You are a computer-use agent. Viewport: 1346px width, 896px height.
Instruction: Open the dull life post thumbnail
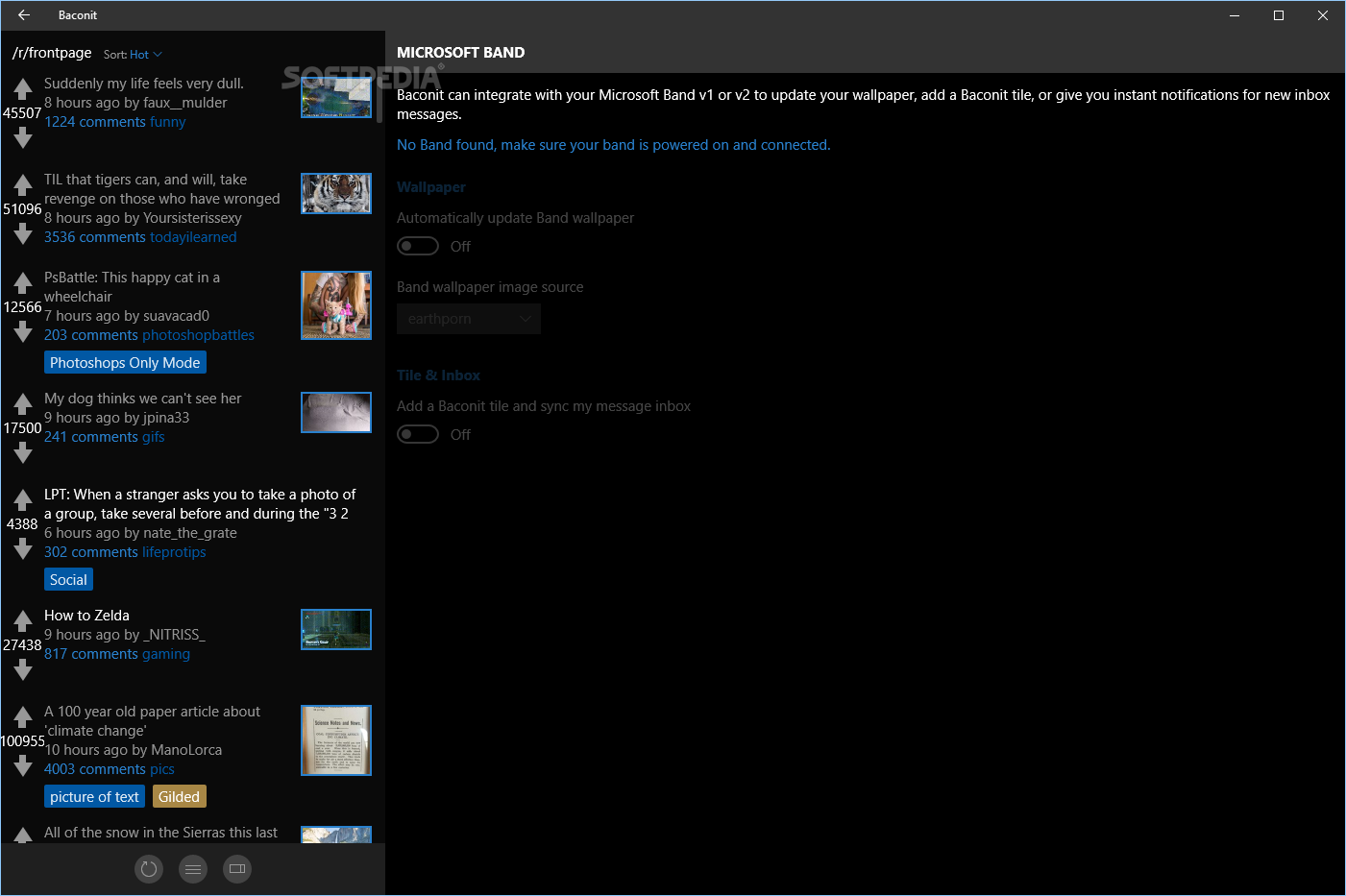336,97
